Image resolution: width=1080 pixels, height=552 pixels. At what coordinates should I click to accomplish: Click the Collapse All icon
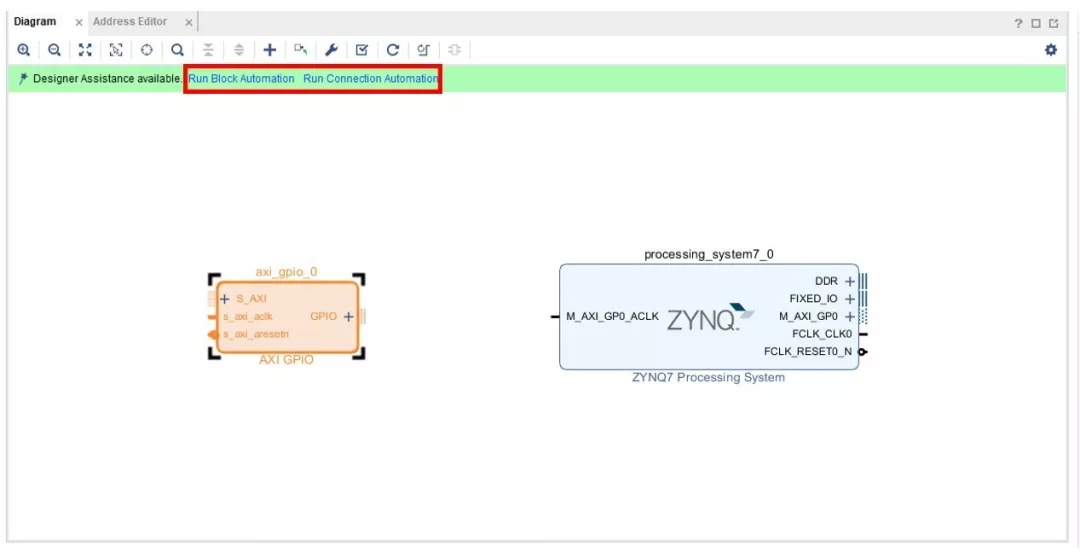(208, 50)
